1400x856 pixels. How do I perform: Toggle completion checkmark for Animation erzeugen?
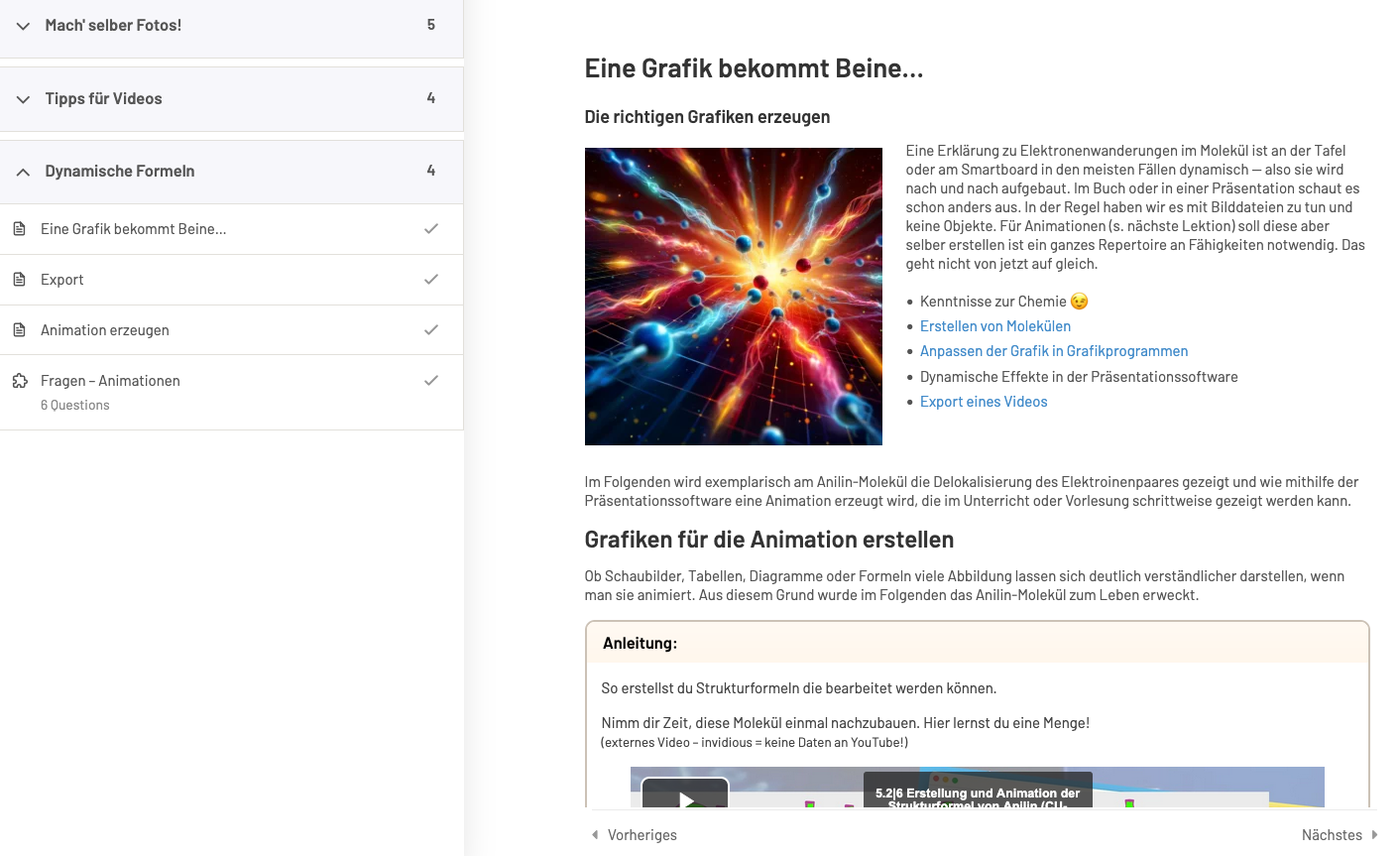431,330
